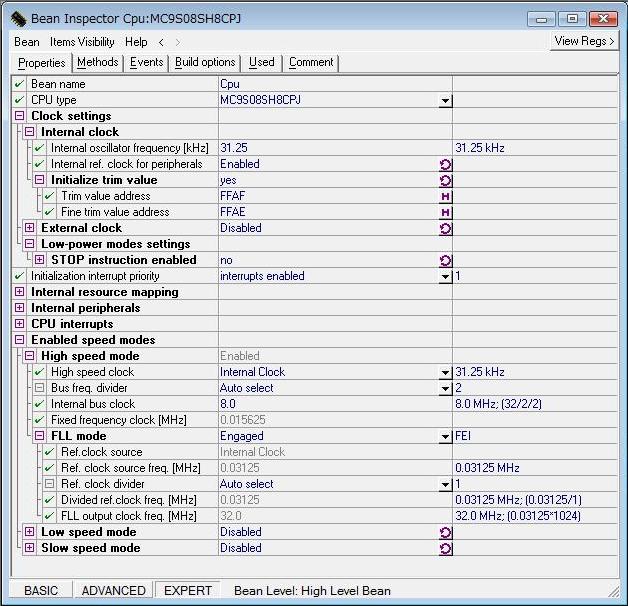Click the Bean Level: High Level Bean status text

click(312, 591)
